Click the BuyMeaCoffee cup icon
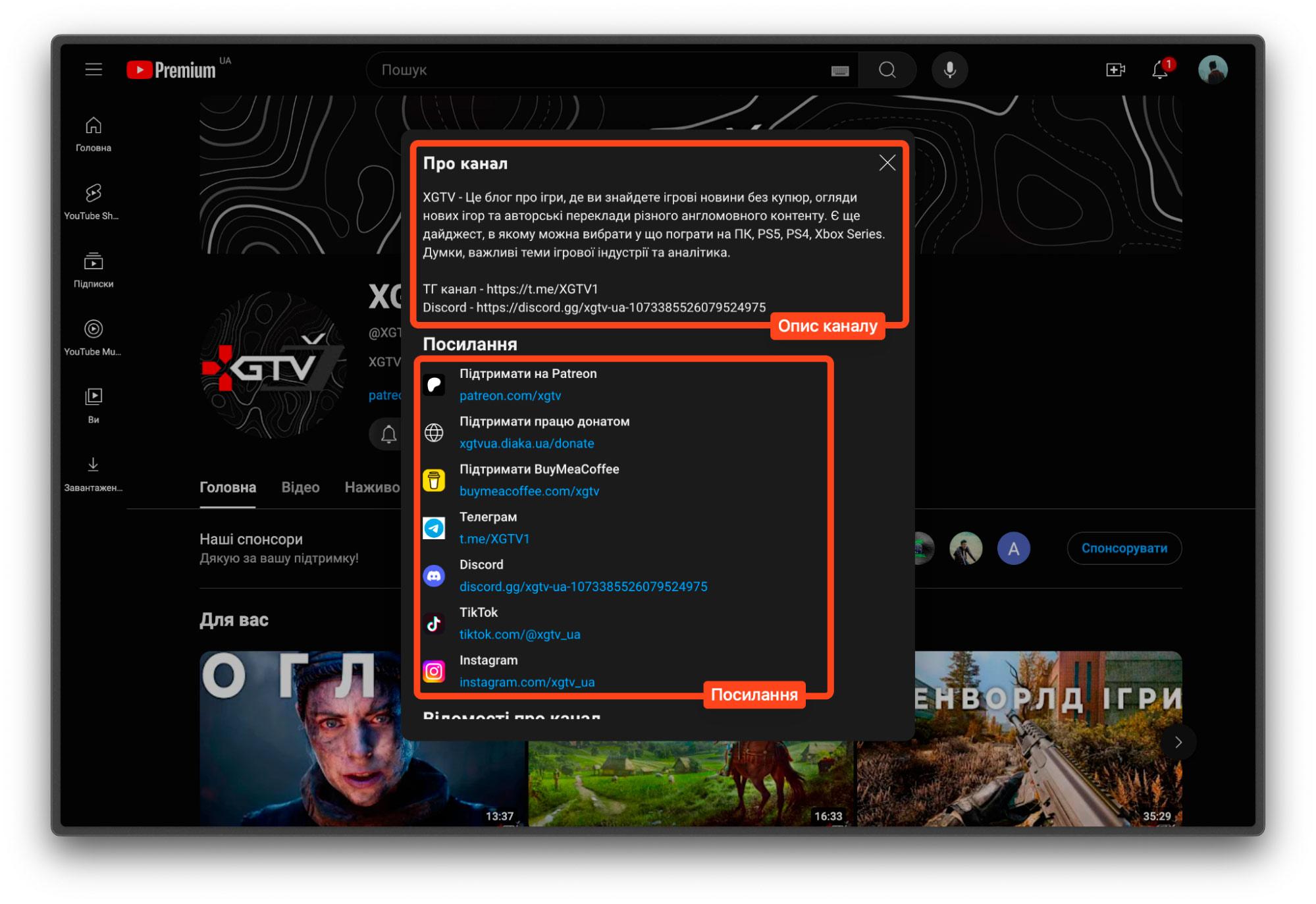Image resolution: width=1316 pixels, height=904 pixels. [434, 480]
